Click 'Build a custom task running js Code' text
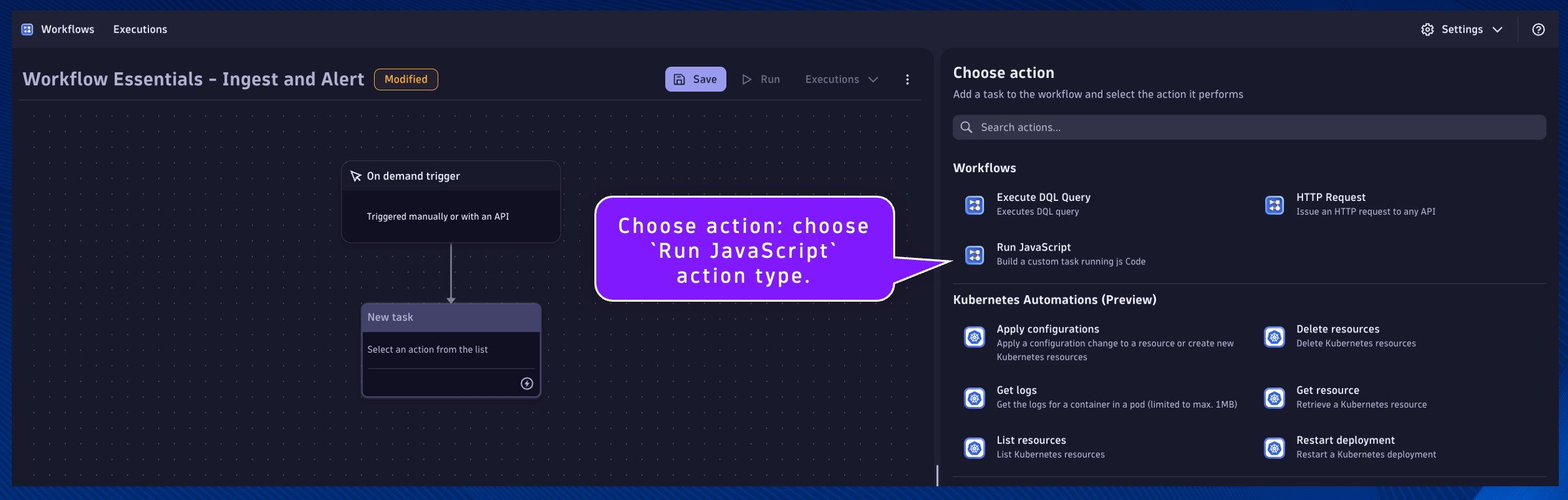Screen dimensions: 1568x500 point(1071,262)
